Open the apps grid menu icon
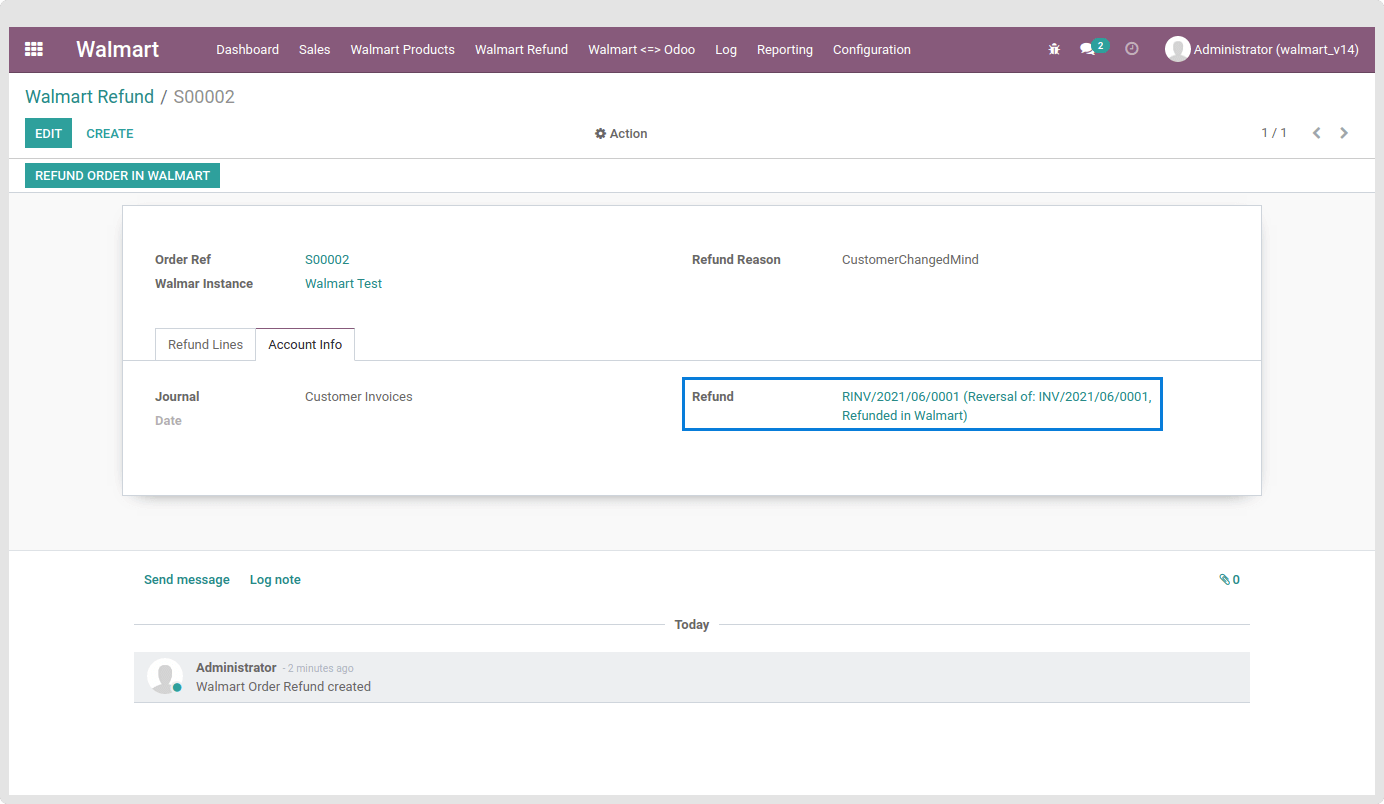This screenshot has height=804, width=1384. click(34, 49)
